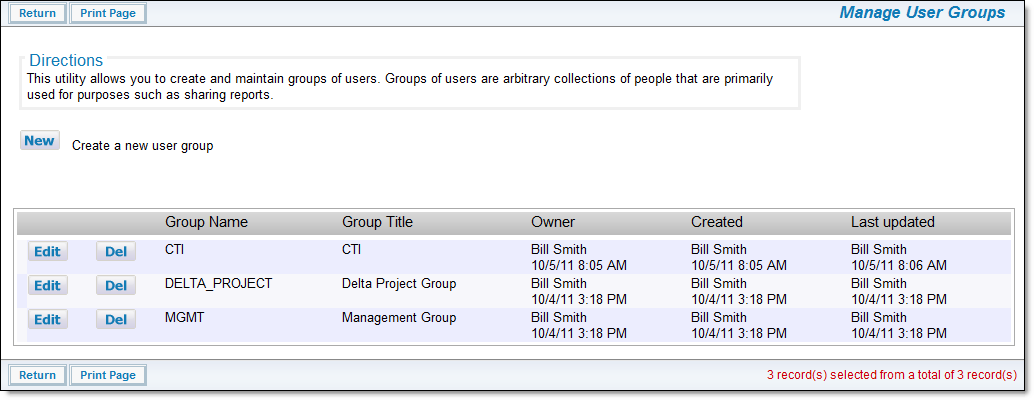Select the Group Name column header
1034x400 pixels.
click(x=206, y=222)
